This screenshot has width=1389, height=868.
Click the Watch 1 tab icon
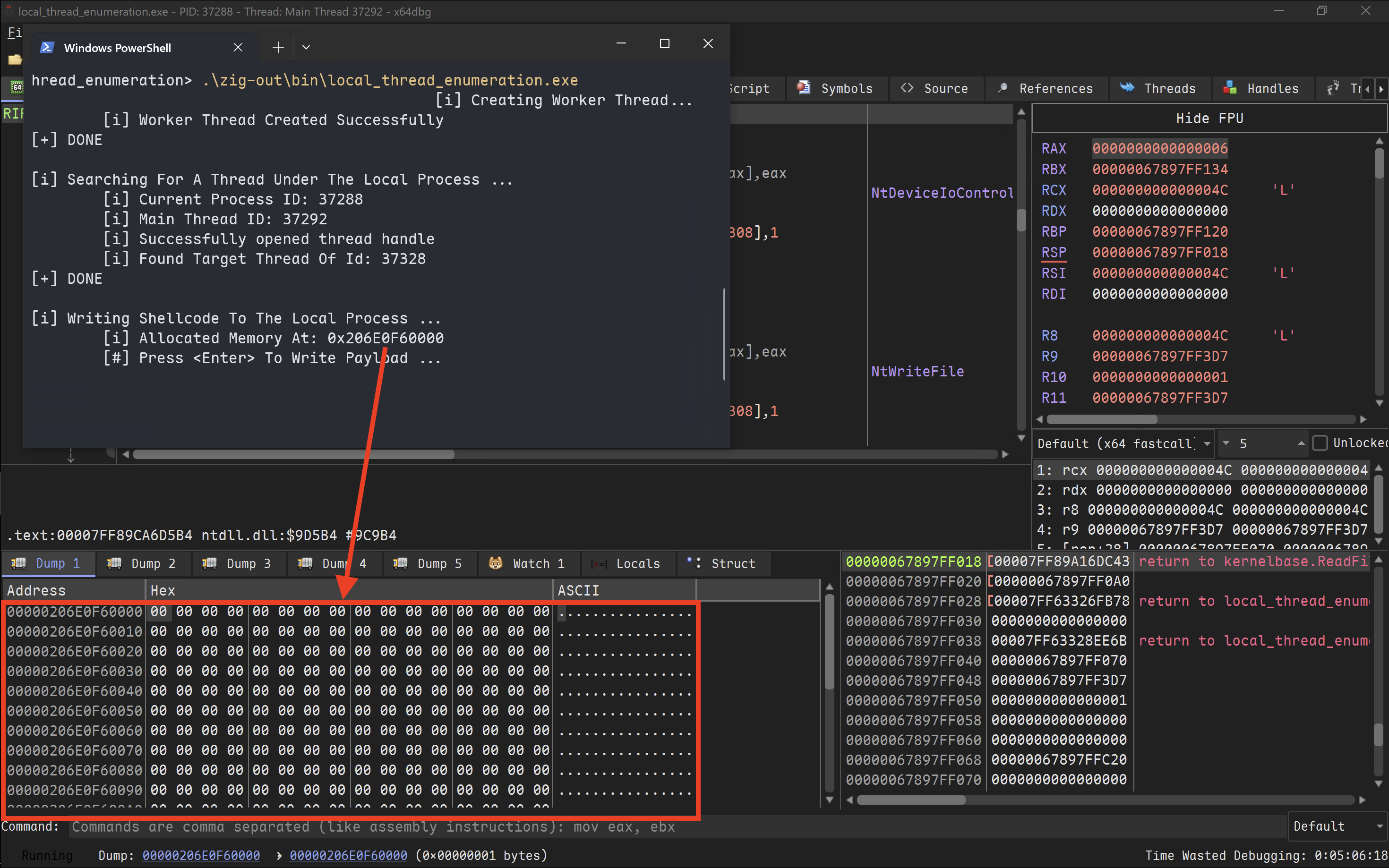pyautogui.click(x=496, y=563)
